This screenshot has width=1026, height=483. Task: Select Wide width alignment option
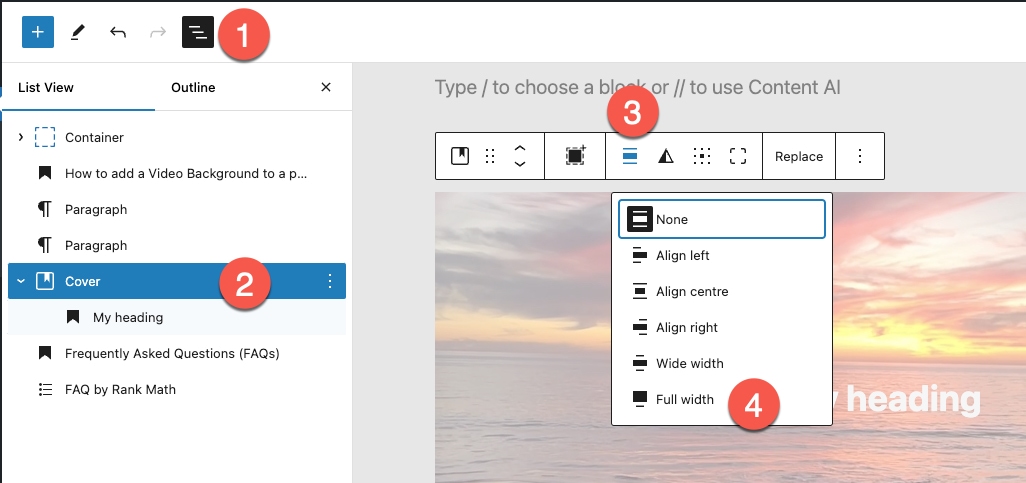point(689,363)
